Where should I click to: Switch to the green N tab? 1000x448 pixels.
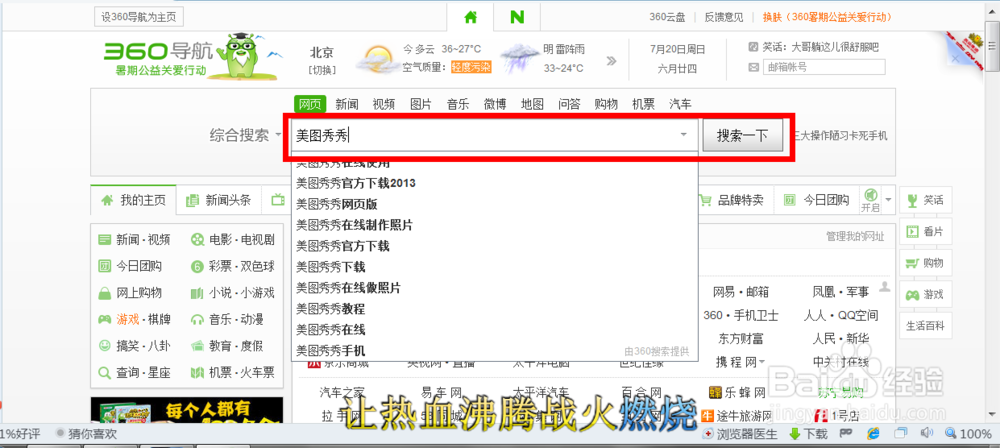[517, 17]
